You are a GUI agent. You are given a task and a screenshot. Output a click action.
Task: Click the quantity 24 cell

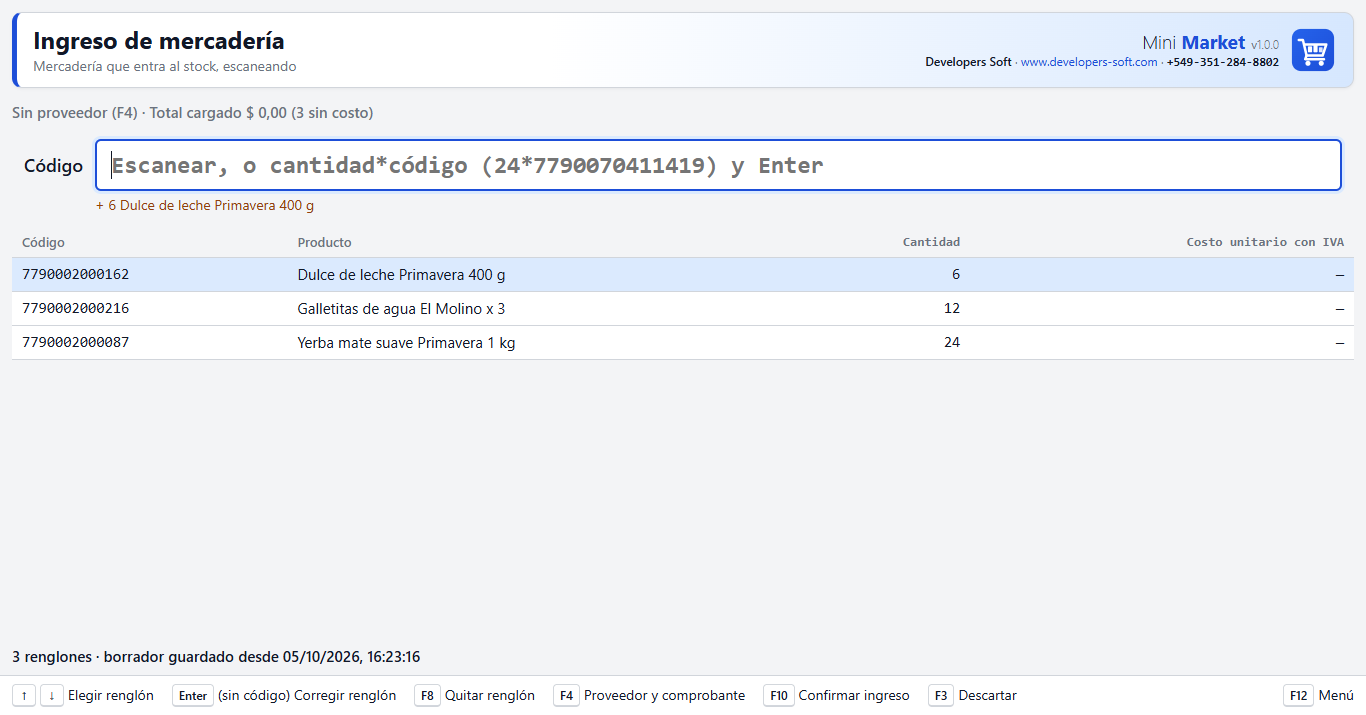click(x=952, y=343)
